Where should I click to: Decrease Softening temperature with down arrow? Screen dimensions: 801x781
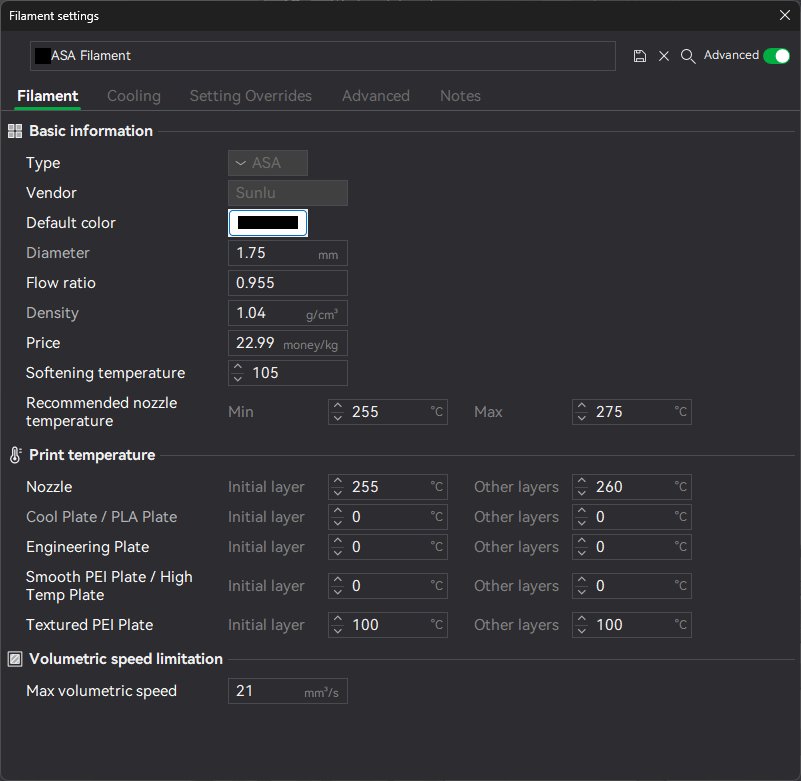pos(238,379)
